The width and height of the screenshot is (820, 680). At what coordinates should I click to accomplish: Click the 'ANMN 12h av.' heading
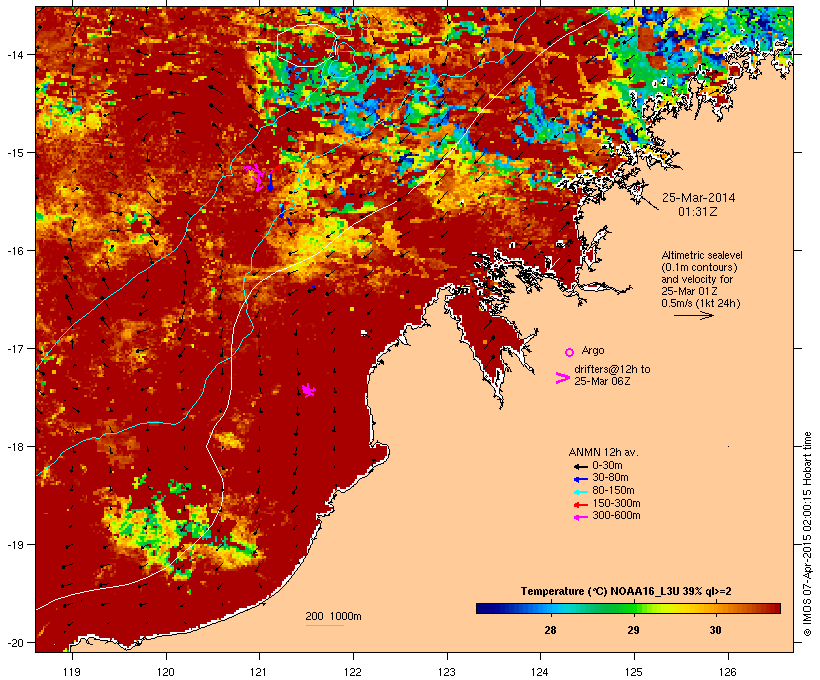(x=603, y=452)
